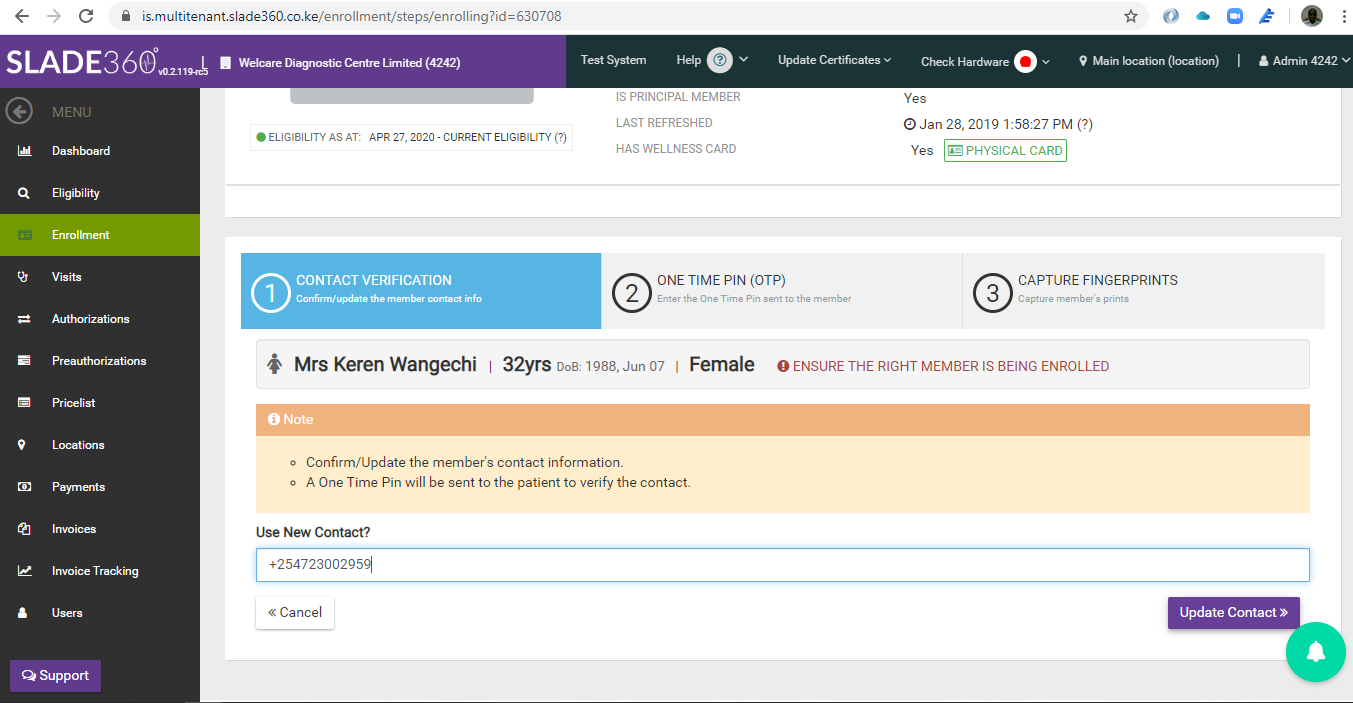1353x703 pixels.
Task: Click the Locations pin icon
Action: (22, 445)
